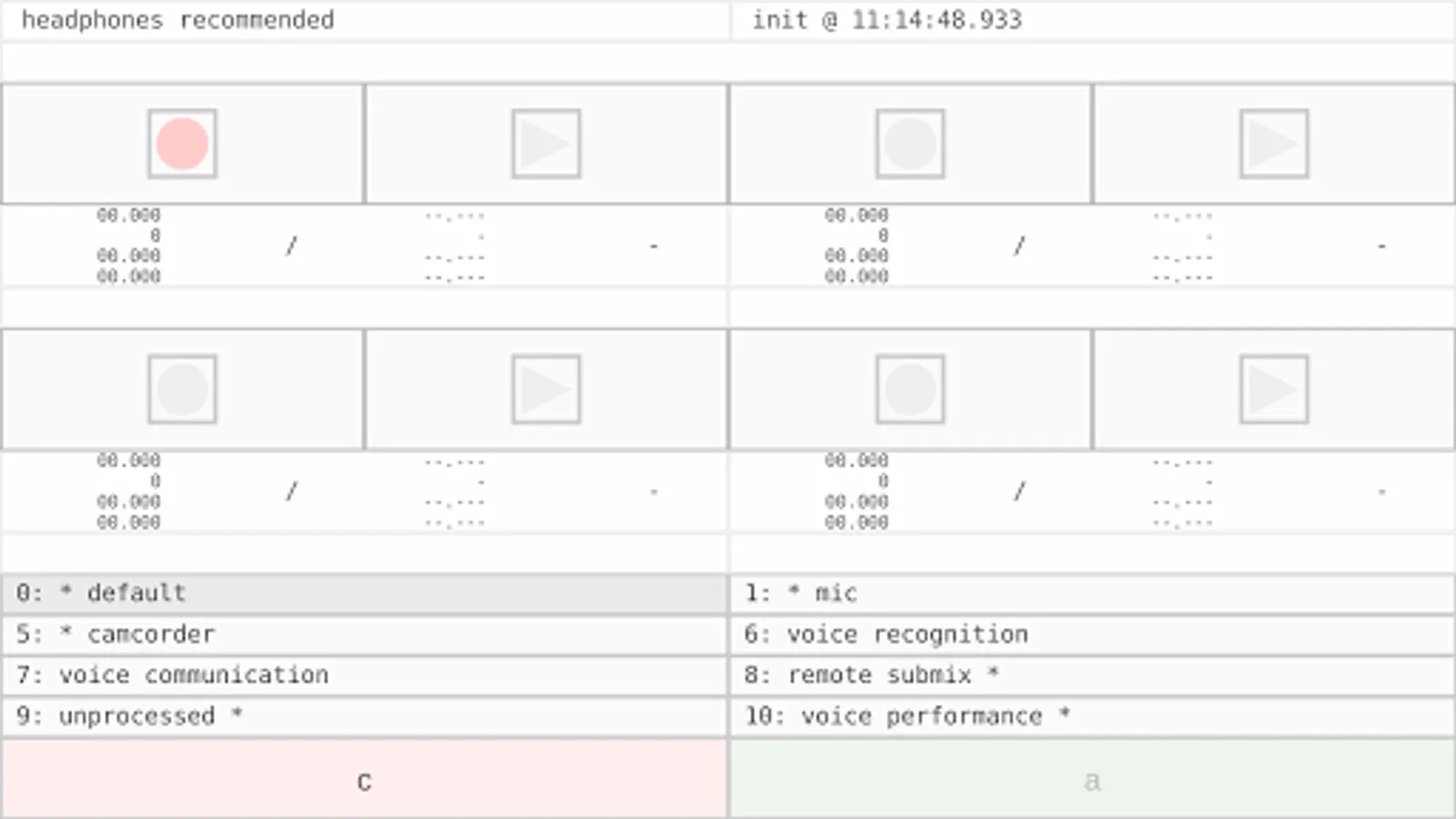Play the second top-left audio slot
The image size is (1456, 819).
pyautogui.click(x=545, y=143)
